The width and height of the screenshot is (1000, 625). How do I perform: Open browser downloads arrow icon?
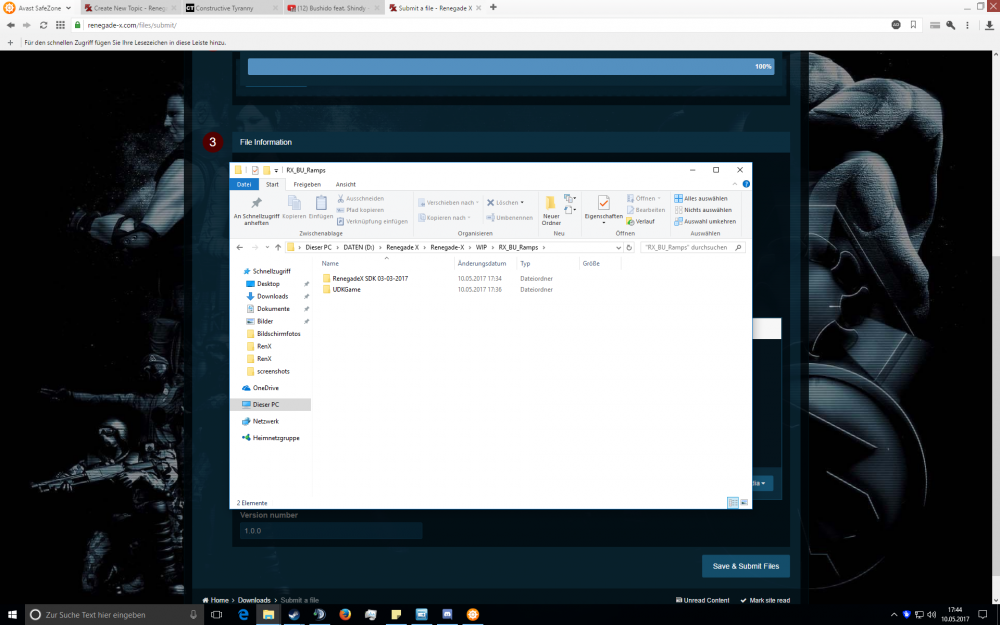click(x=989, y=25)
